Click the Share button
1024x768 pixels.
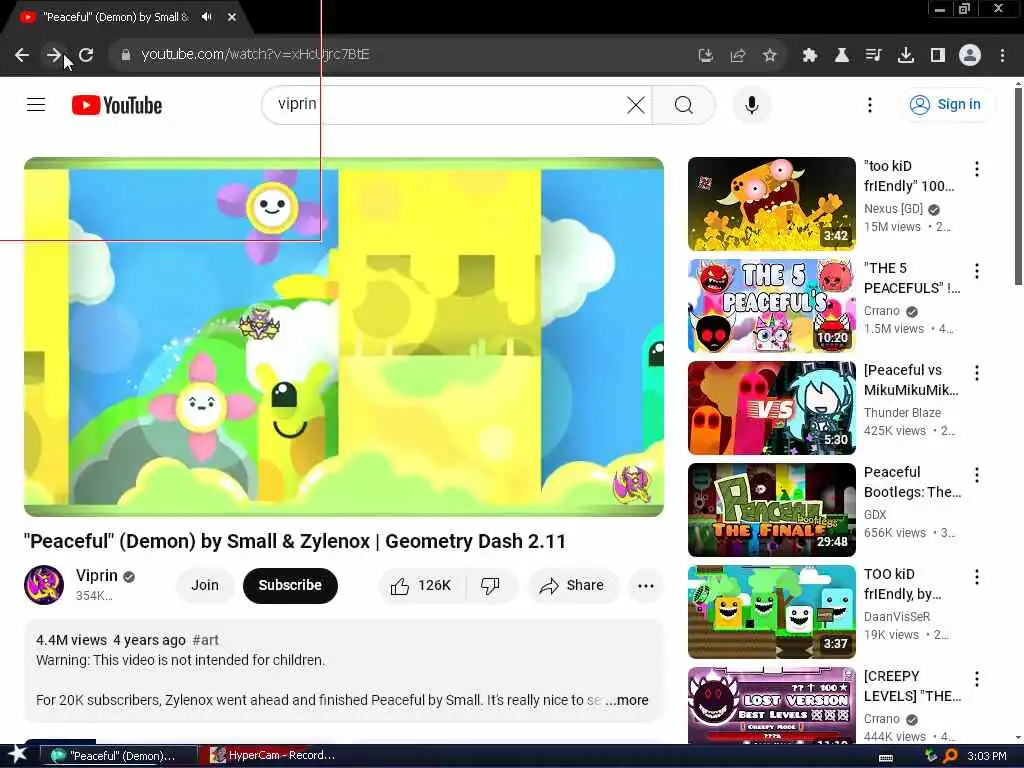[x=571, y=586]
